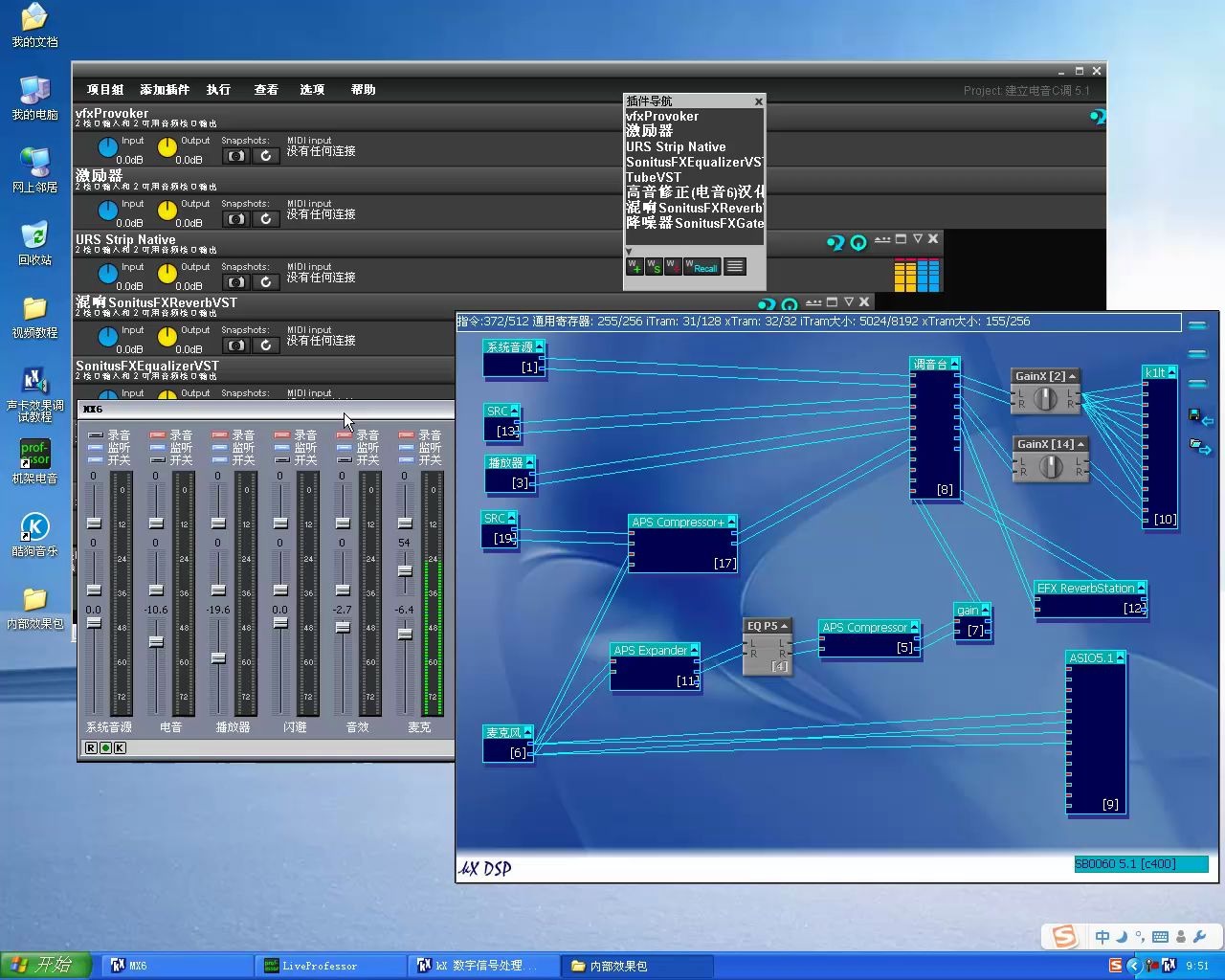Click the reload snapshot icon for vfxProvoker

tap(266, 155)
